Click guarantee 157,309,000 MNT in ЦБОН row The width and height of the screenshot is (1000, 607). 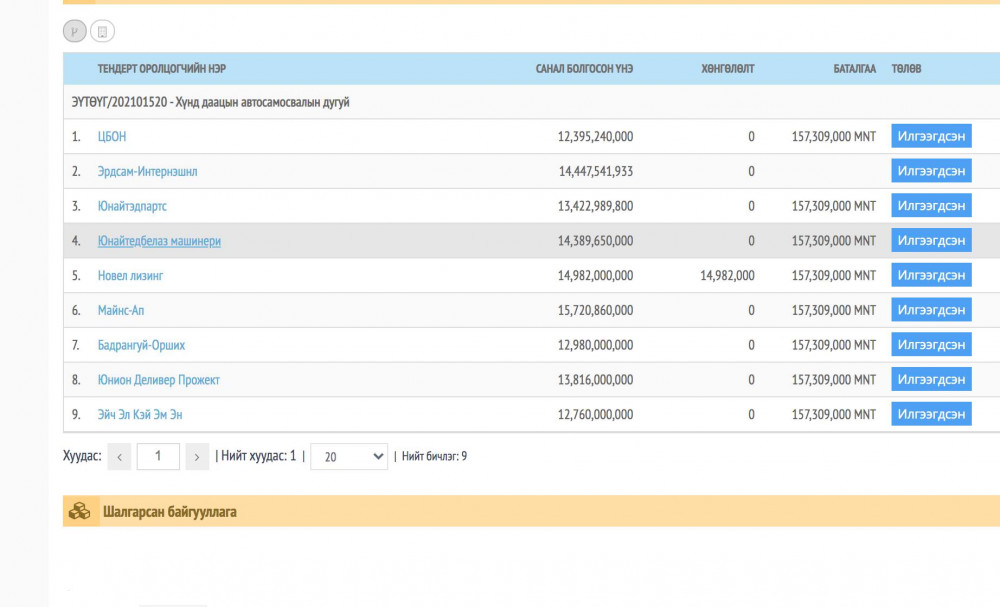coord(834,136)
